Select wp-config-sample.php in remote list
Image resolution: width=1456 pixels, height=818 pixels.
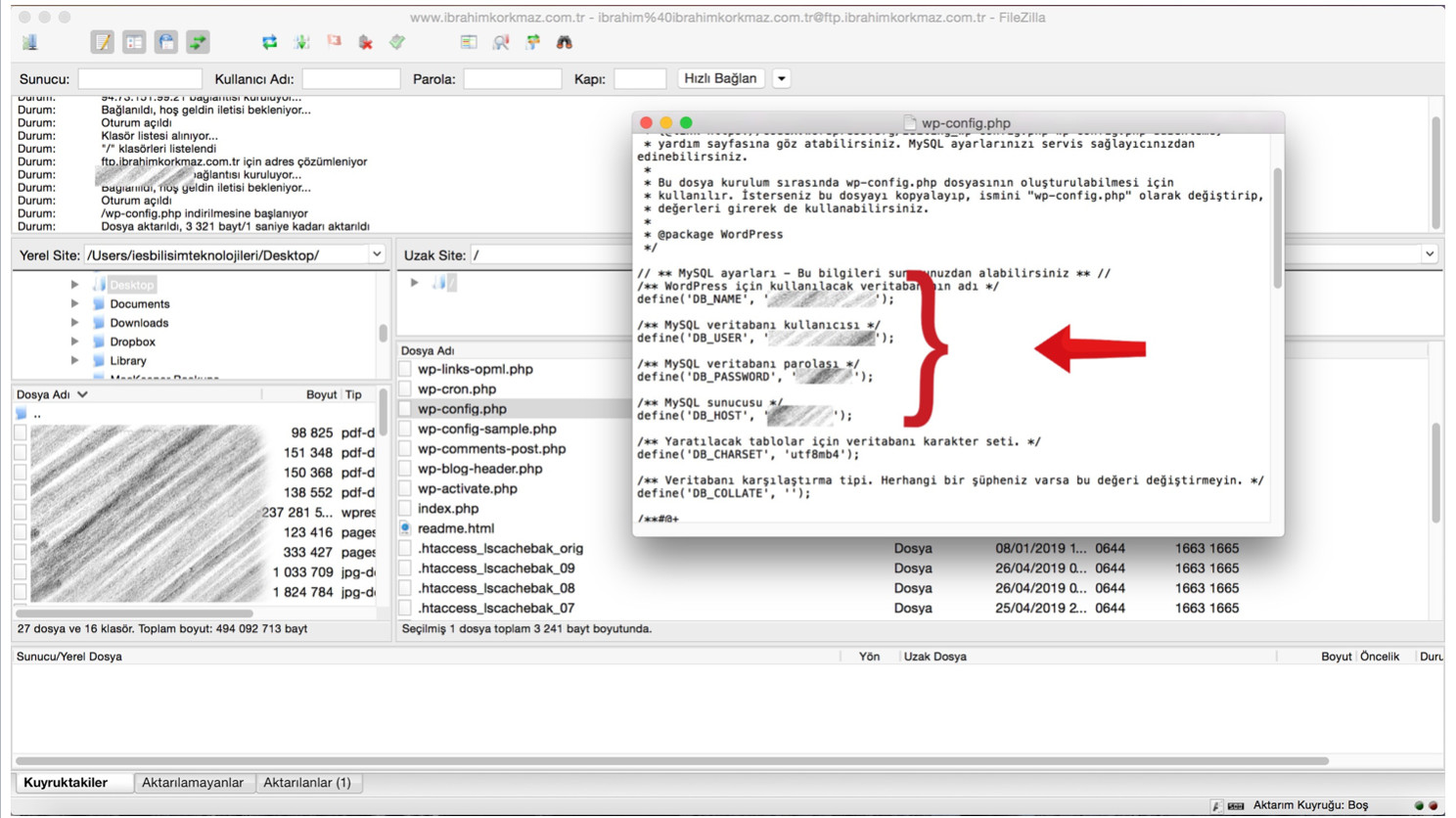[487, 429]
